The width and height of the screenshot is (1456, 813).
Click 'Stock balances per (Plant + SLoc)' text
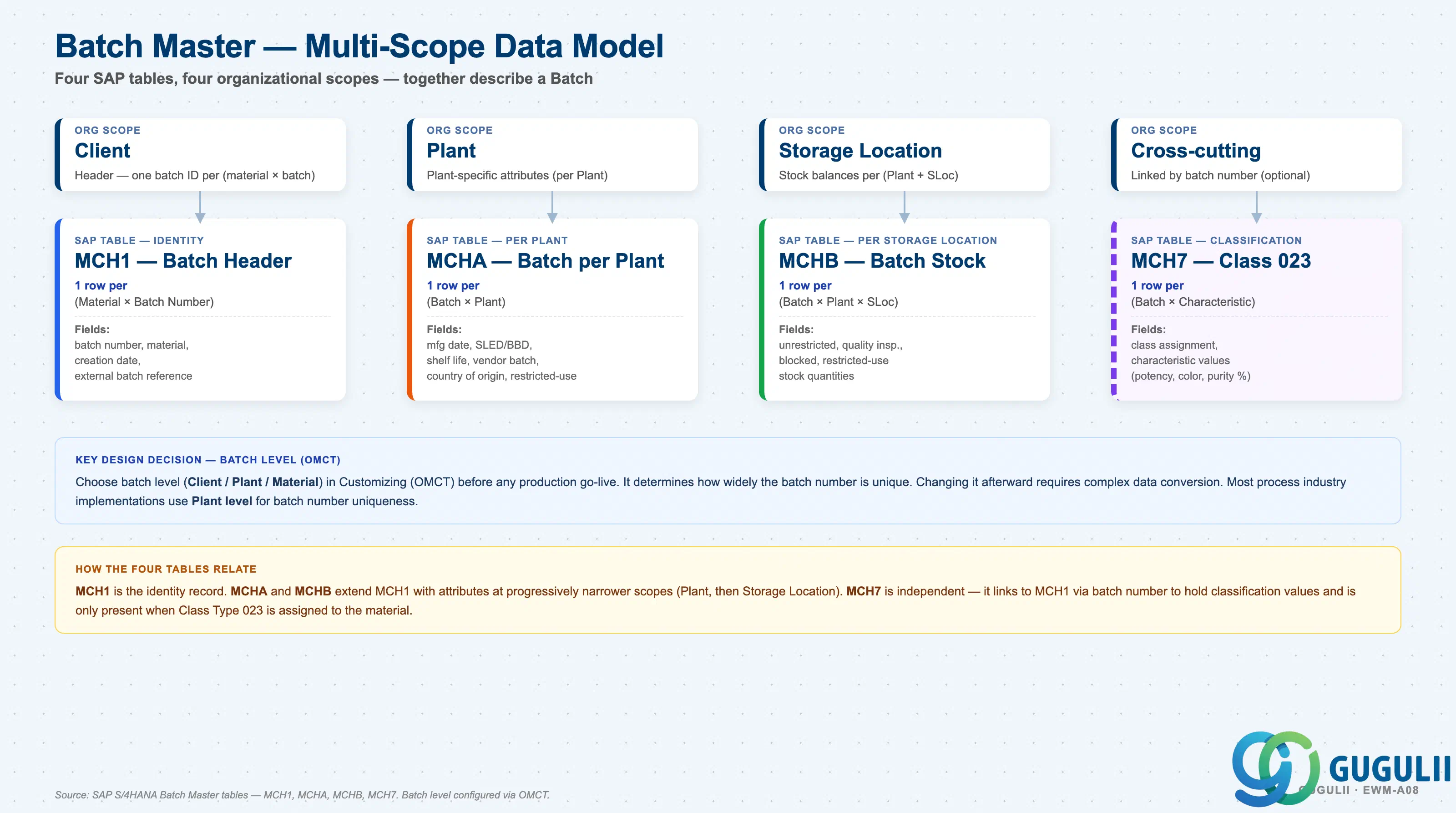[x=868, y=175]
